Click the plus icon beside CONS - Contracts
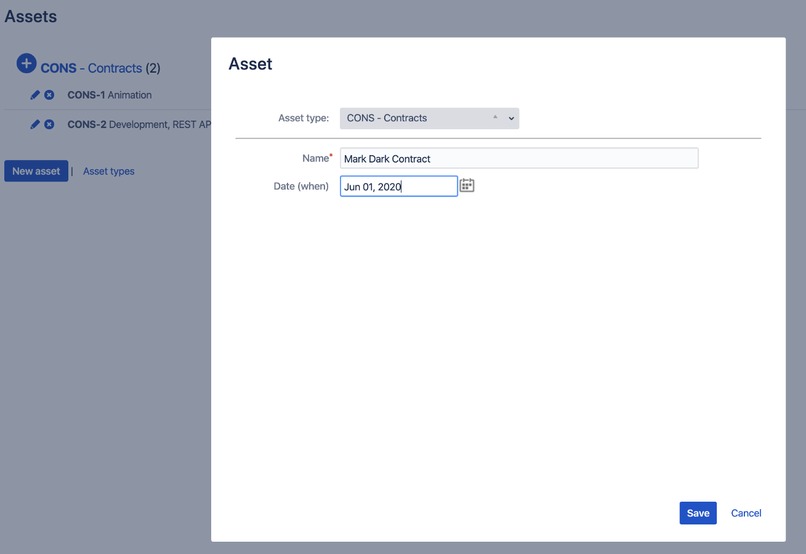Viewport: 806px width, 554px height. pos(26,64)
